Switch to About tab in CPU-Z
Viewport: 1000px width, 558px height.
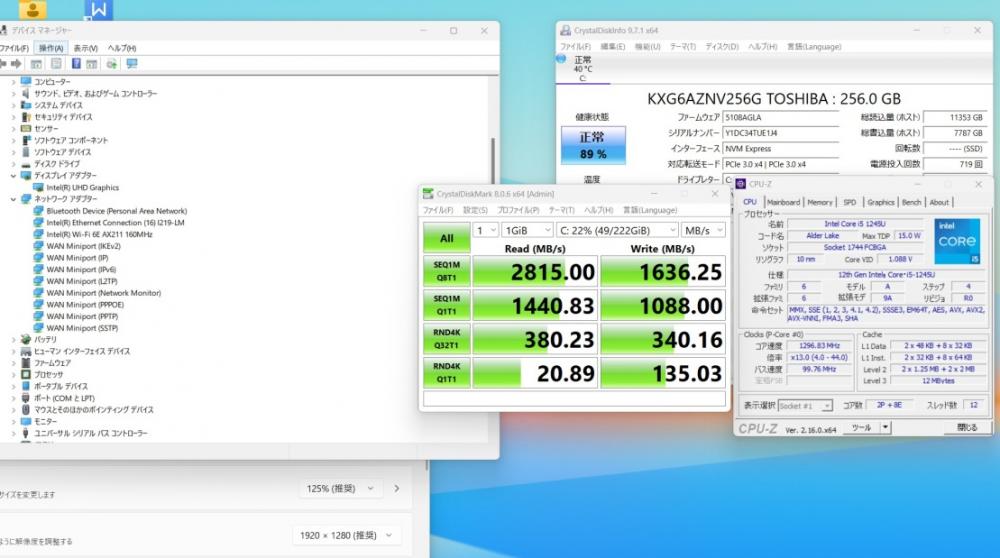coord(939,202)
